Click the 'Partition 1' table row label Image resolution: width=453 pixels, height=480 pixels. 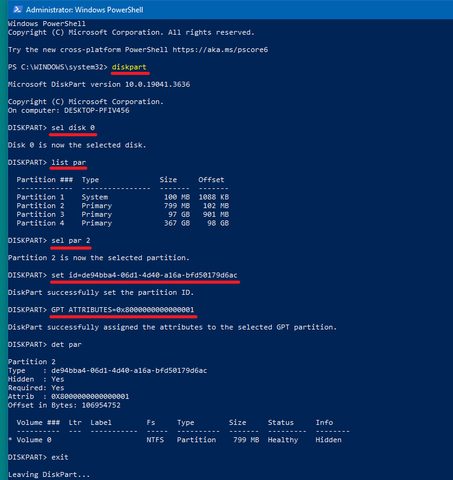pos(40,197)
